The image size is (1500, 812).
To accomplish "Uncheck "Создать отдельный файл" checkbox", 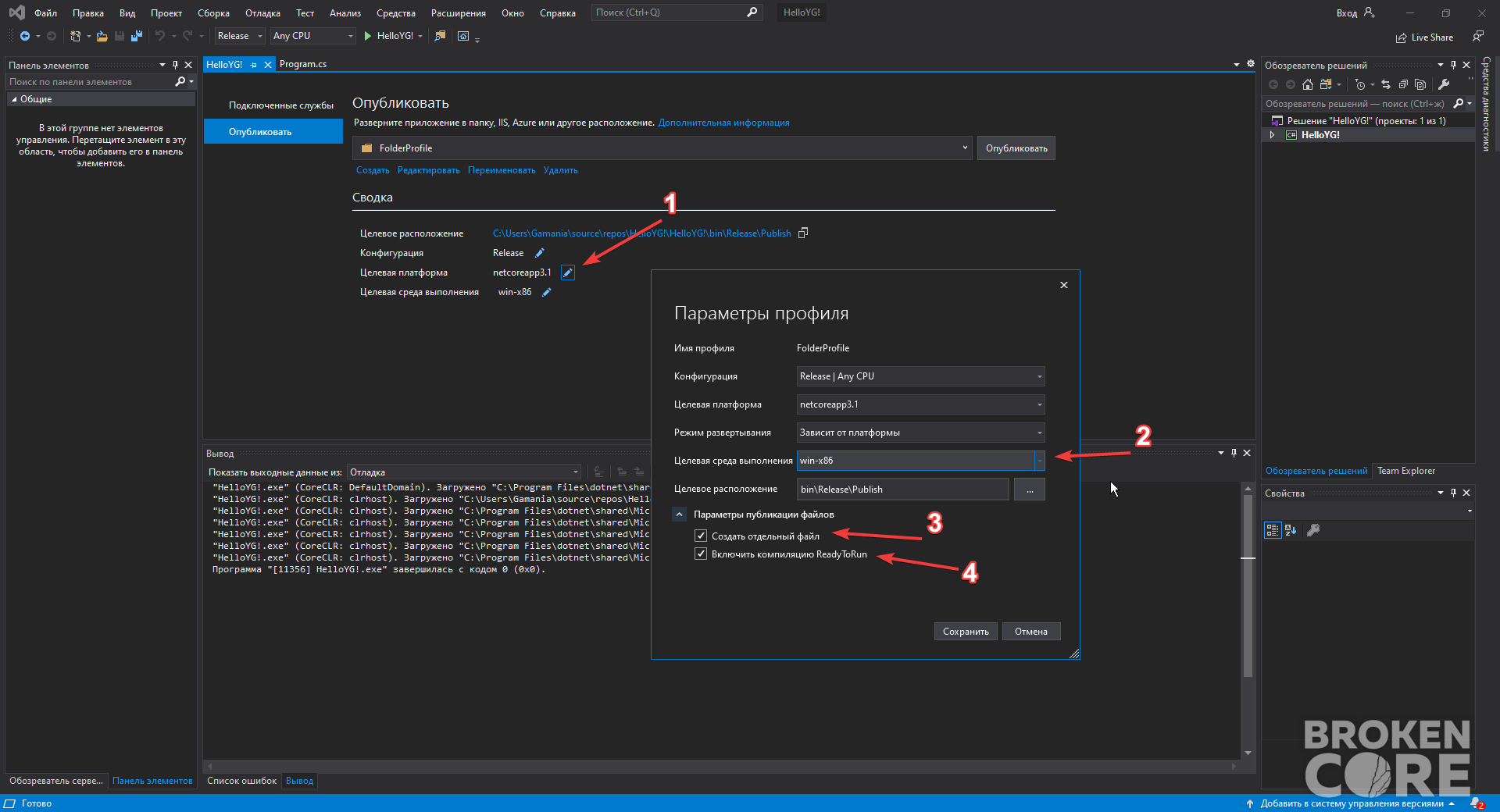I will (701, 536).
